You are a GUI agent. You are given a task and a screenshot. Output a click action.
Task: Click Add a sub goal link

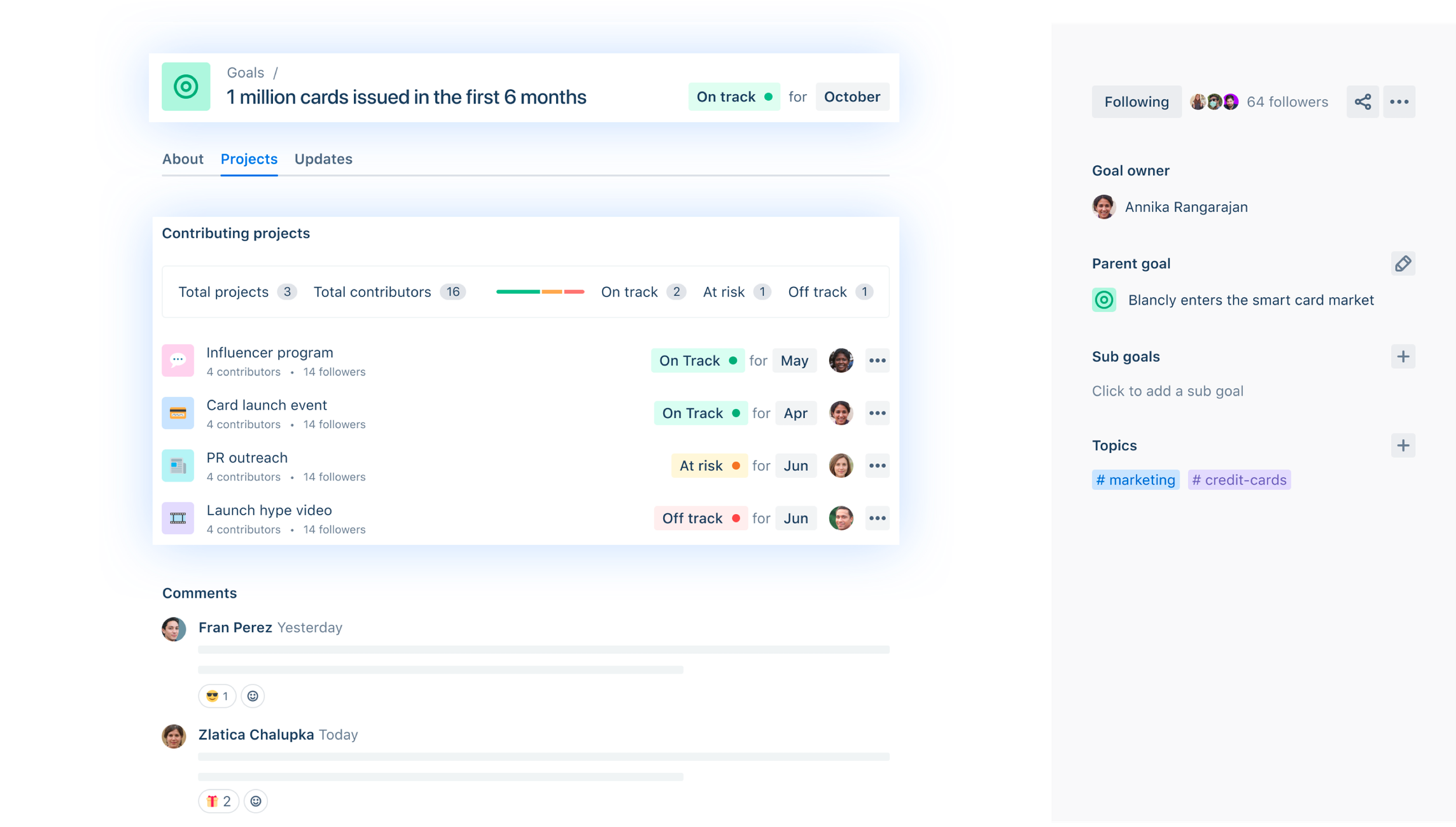(1168, 390)
